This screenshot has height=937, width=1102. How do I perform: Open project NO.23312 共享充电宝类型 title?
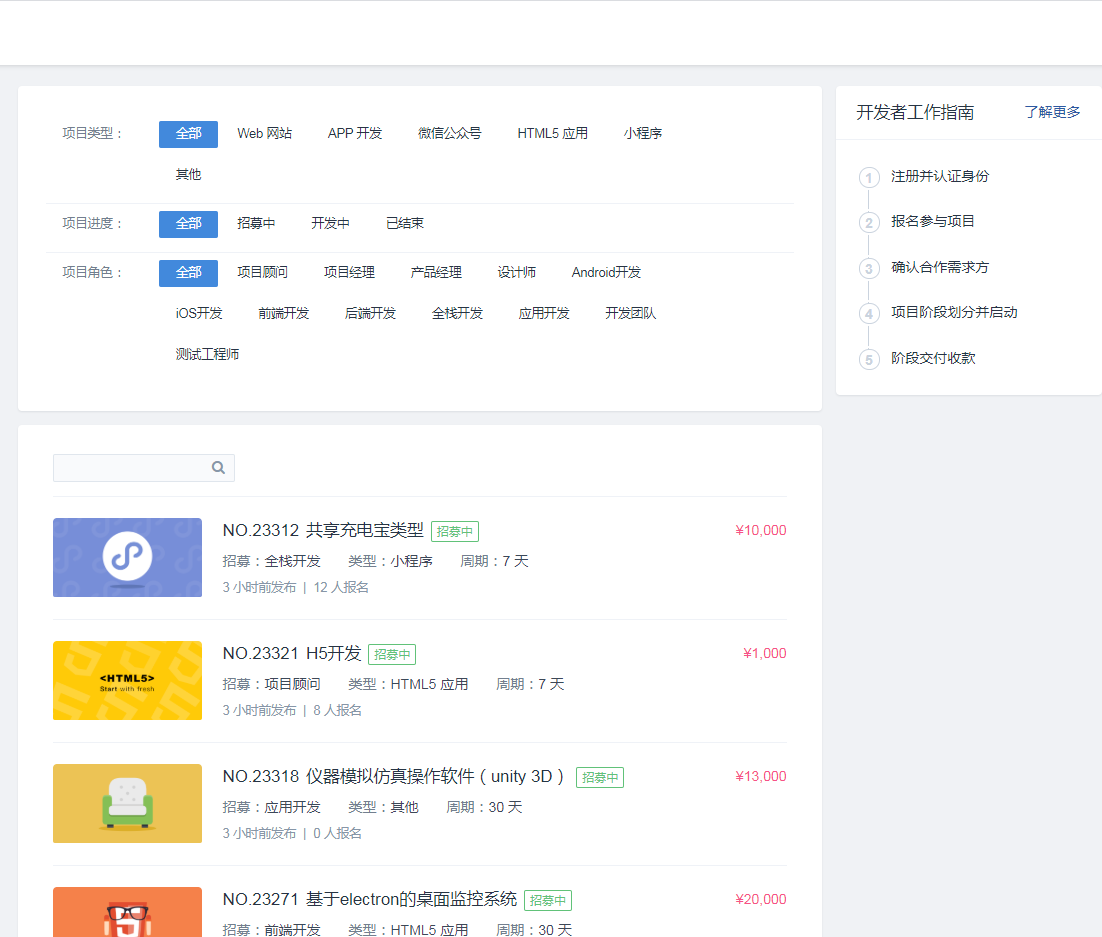(x=323, y=531)
